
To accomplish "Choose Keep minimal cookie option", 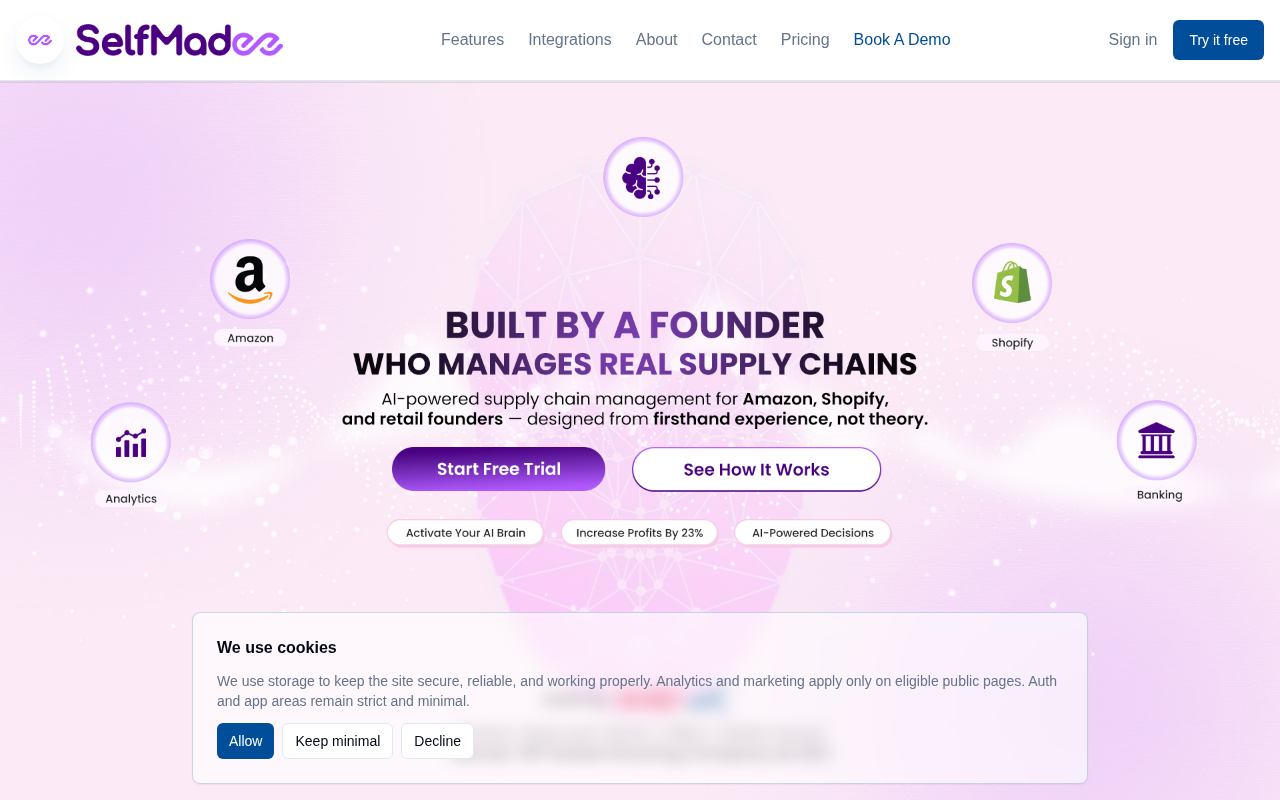I will 338,741.
